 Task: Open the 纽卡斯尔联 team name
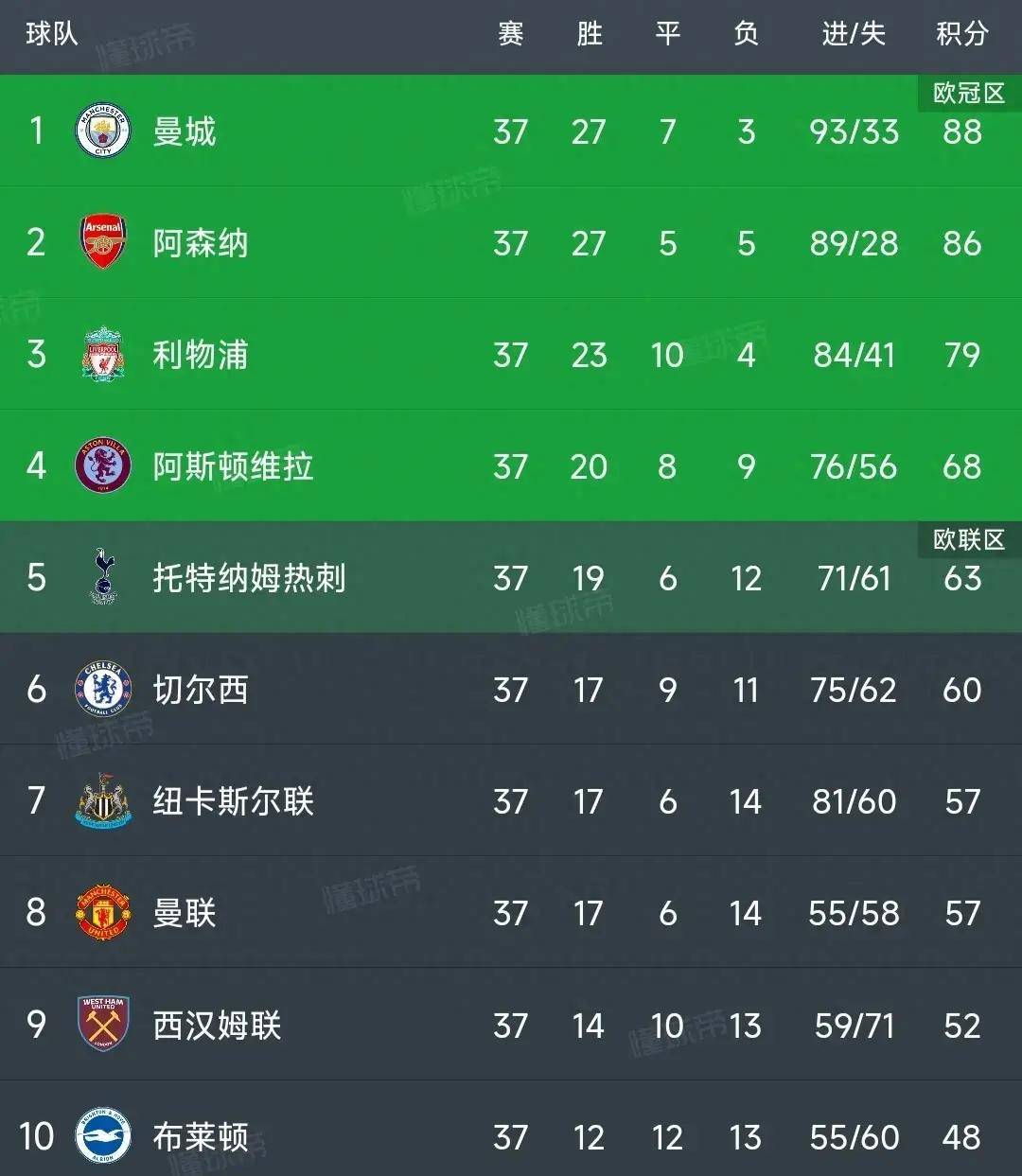233,801
